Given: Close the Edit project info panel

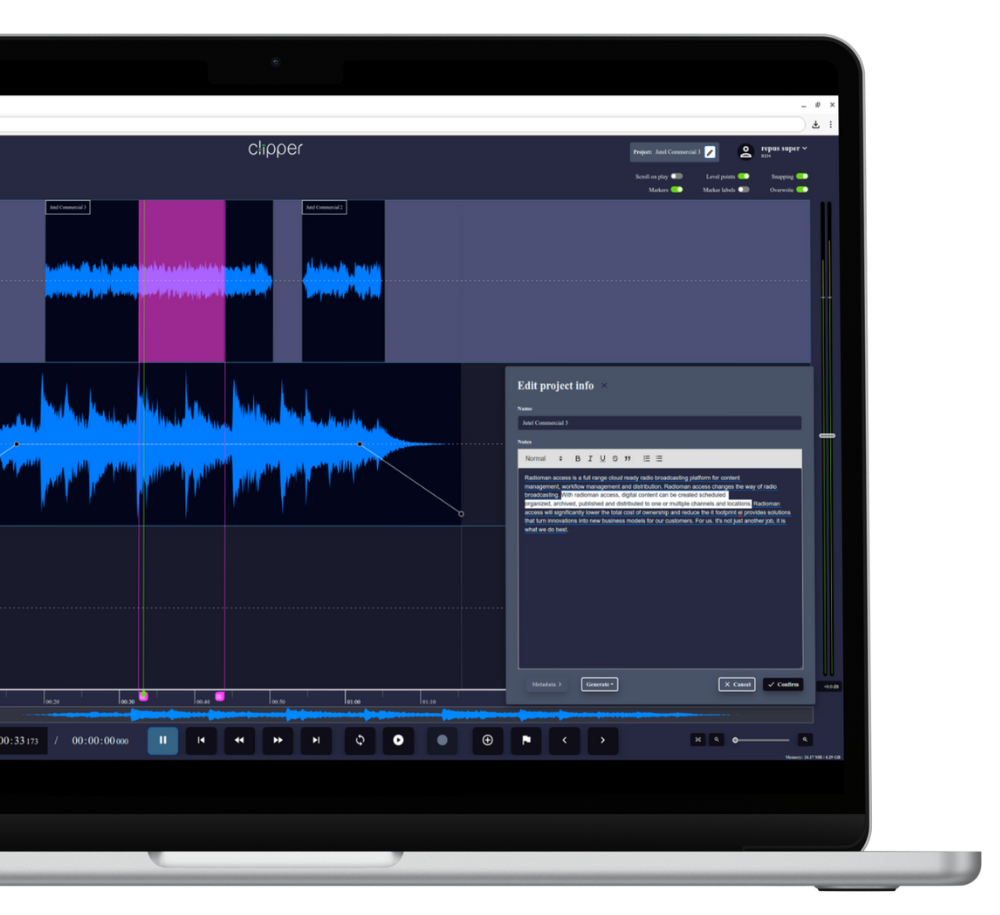Looking at the screenshot, I should coord(604,385).
